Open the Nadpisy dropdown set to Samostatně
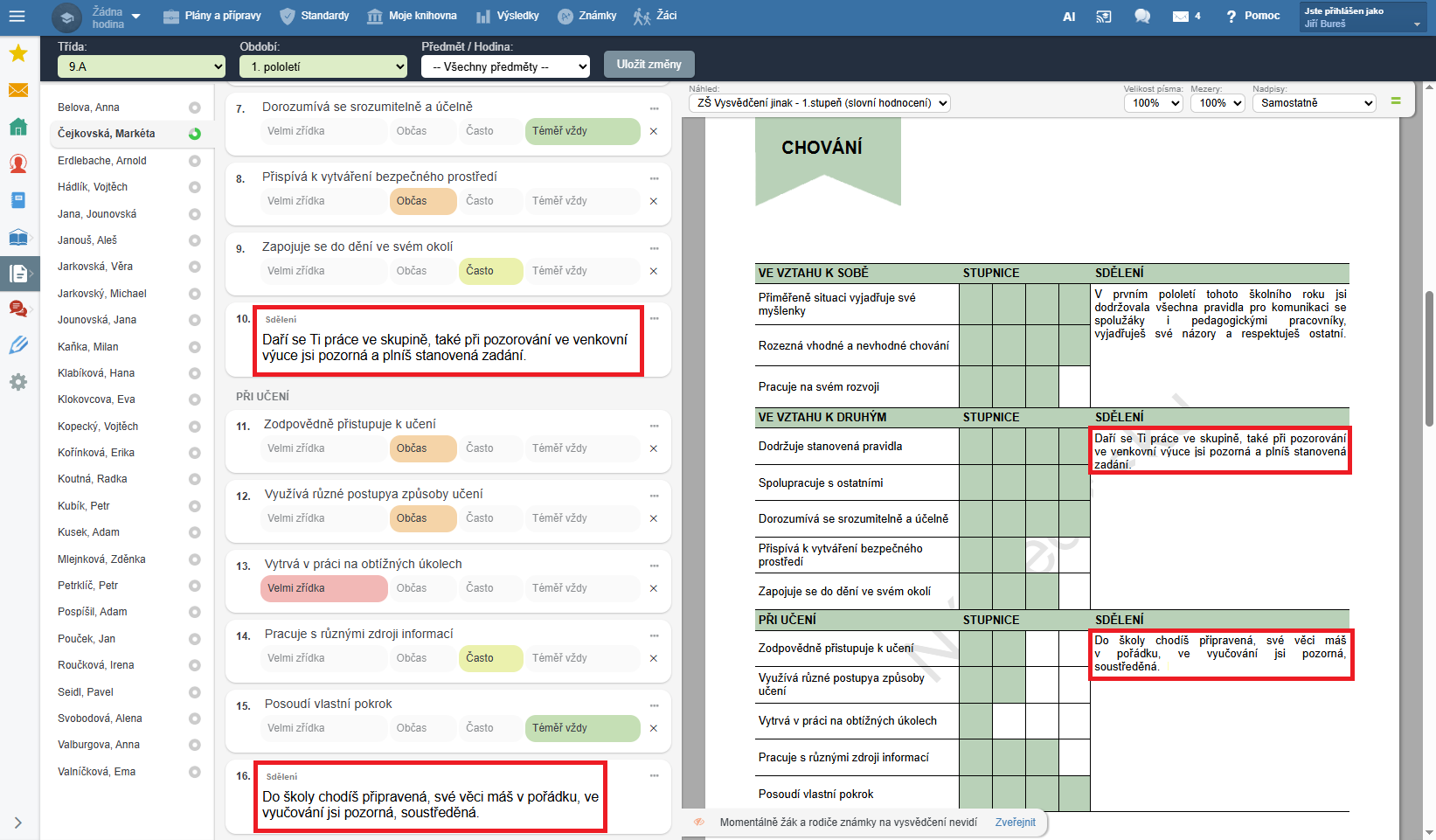 [1314, 103]
